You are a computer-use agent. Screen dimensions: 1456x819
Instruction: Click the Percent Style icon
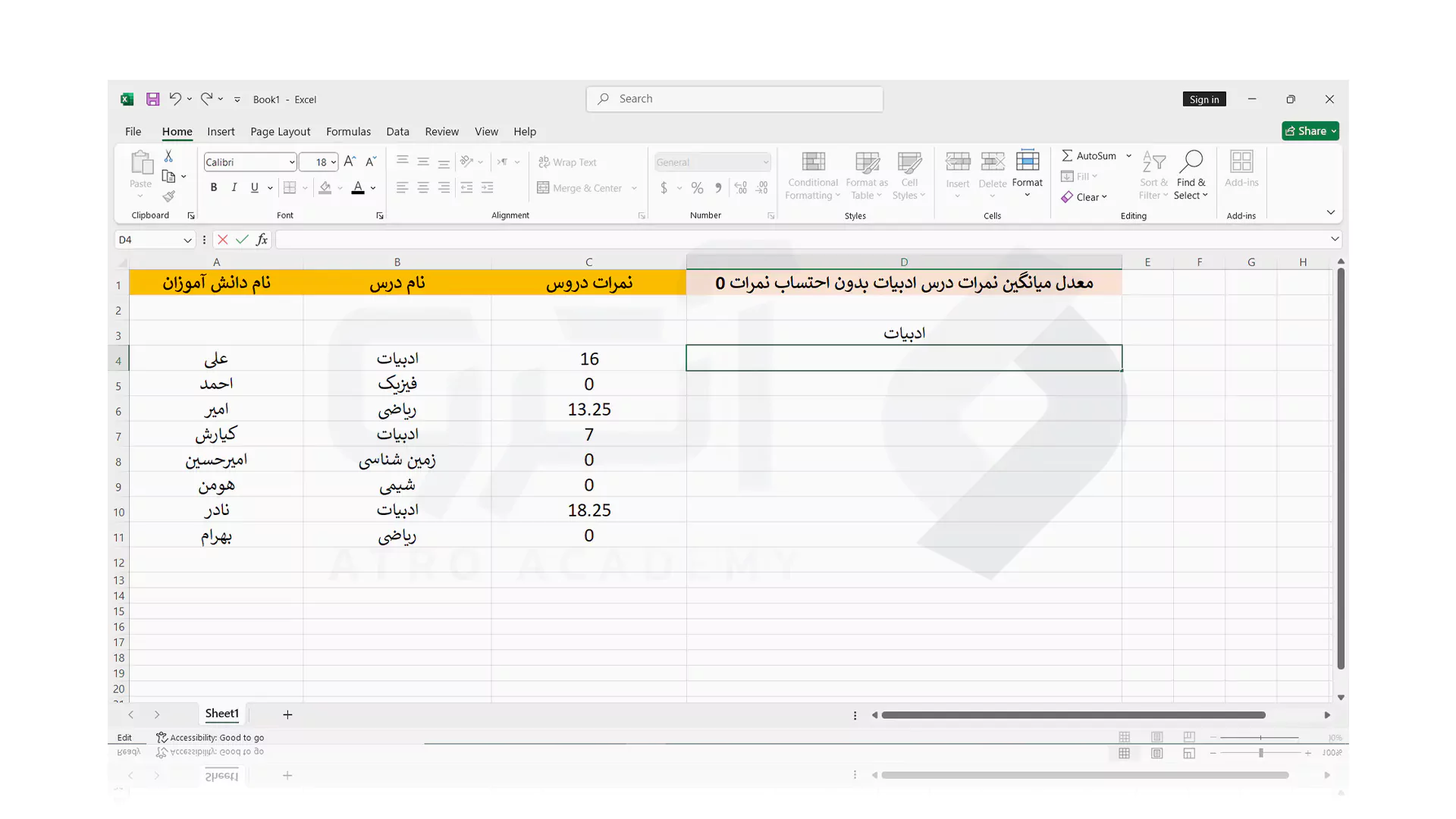(x=697, y=187)
